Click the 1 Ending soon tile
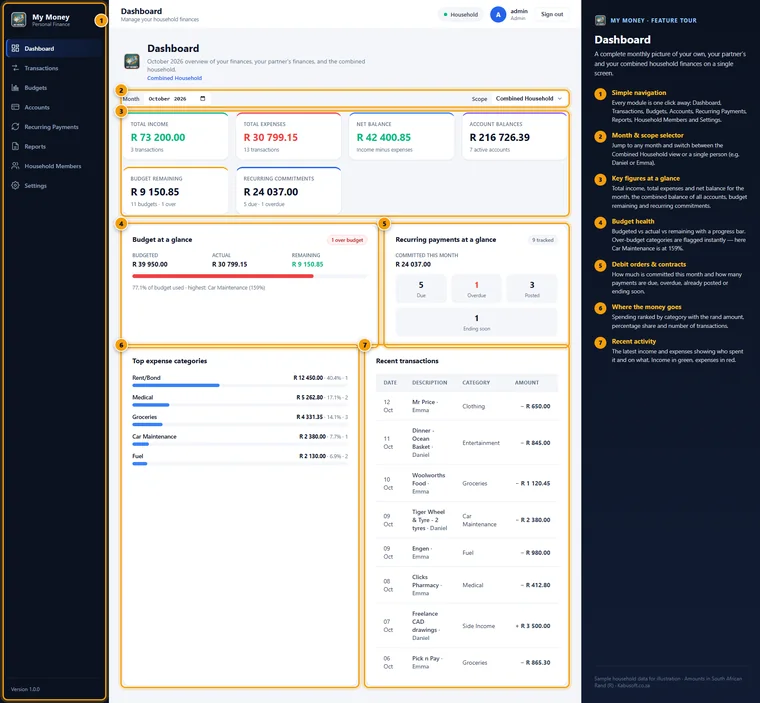This screenshot has height=703, width=760. [476, 322]
